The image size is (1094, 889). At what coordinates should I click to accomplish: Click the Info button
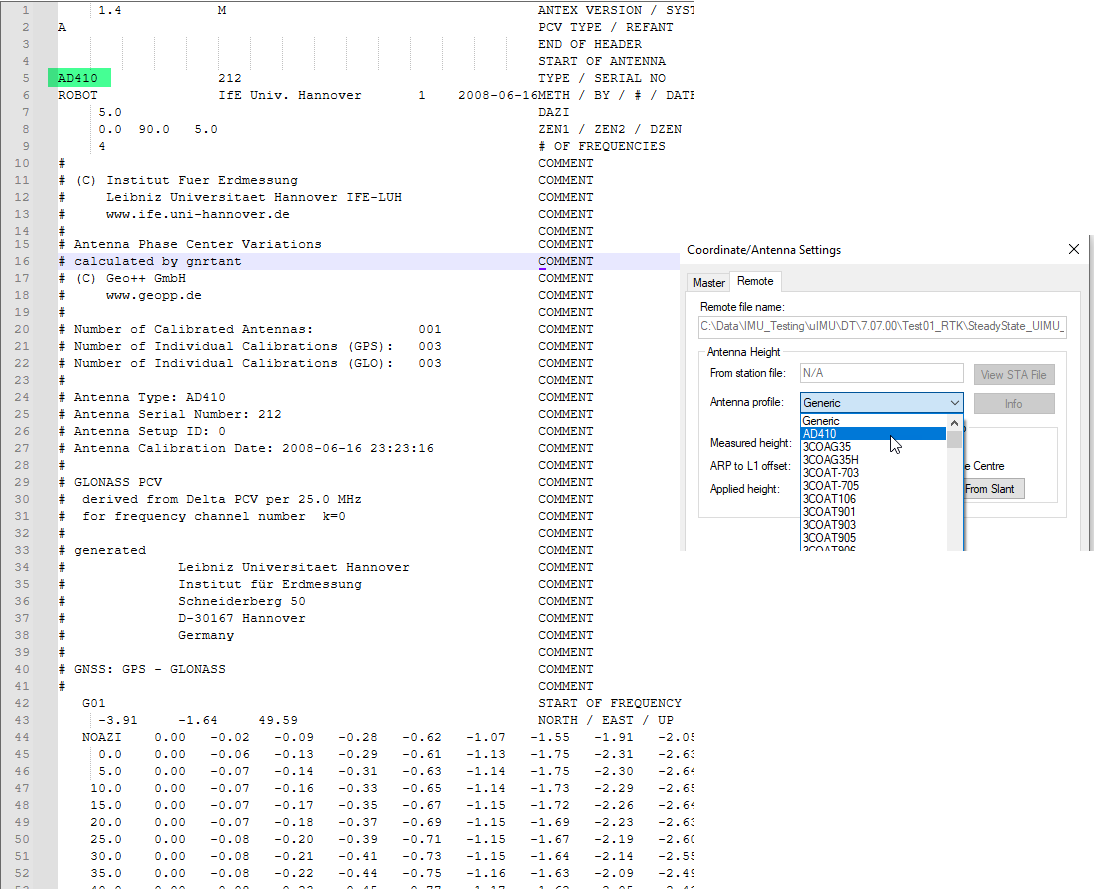click(x=1014, y=403)
